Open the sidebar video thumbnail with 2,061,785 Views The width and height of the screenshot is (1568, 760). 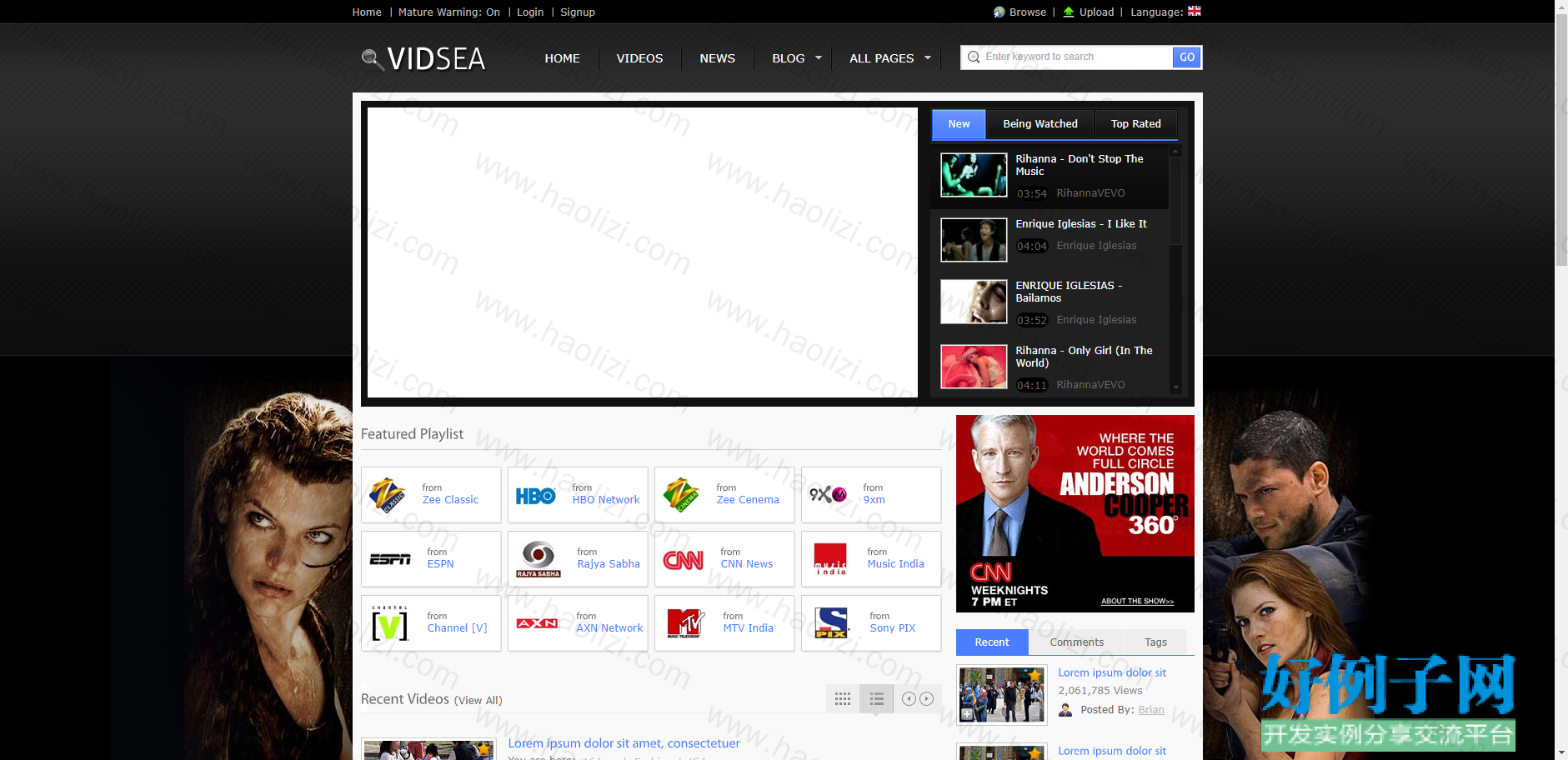tap(1001, 695)
